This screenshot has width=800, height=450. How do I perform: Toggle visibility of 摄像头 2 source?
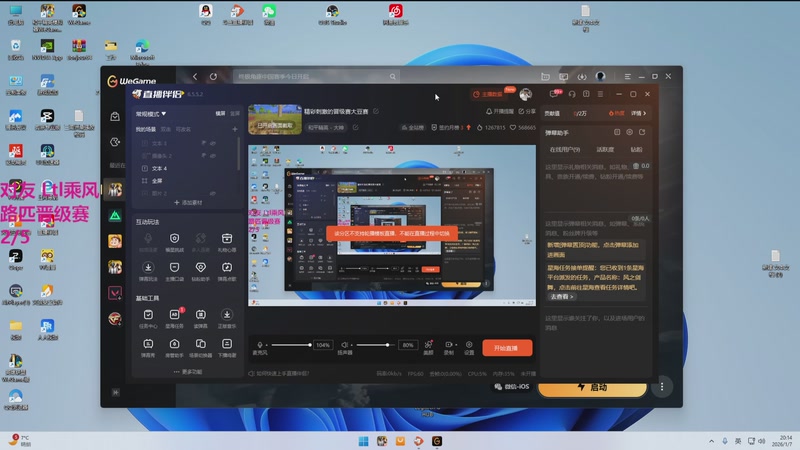click(x=213, y=156)
